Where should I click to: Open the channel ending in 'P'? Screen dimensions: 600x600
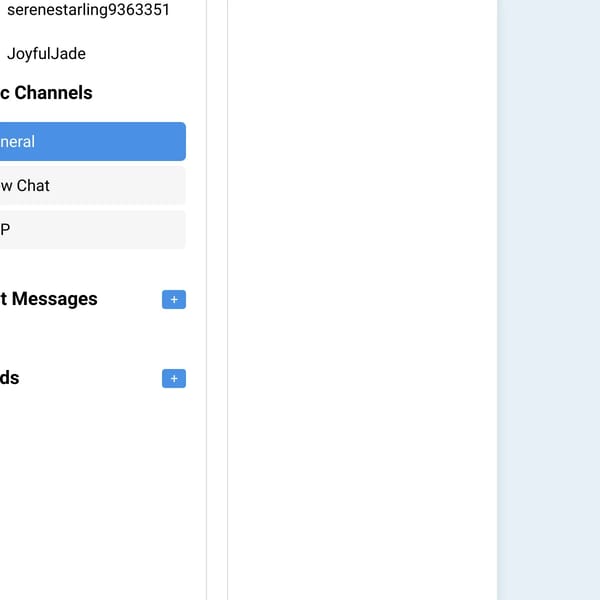(93, 230)
